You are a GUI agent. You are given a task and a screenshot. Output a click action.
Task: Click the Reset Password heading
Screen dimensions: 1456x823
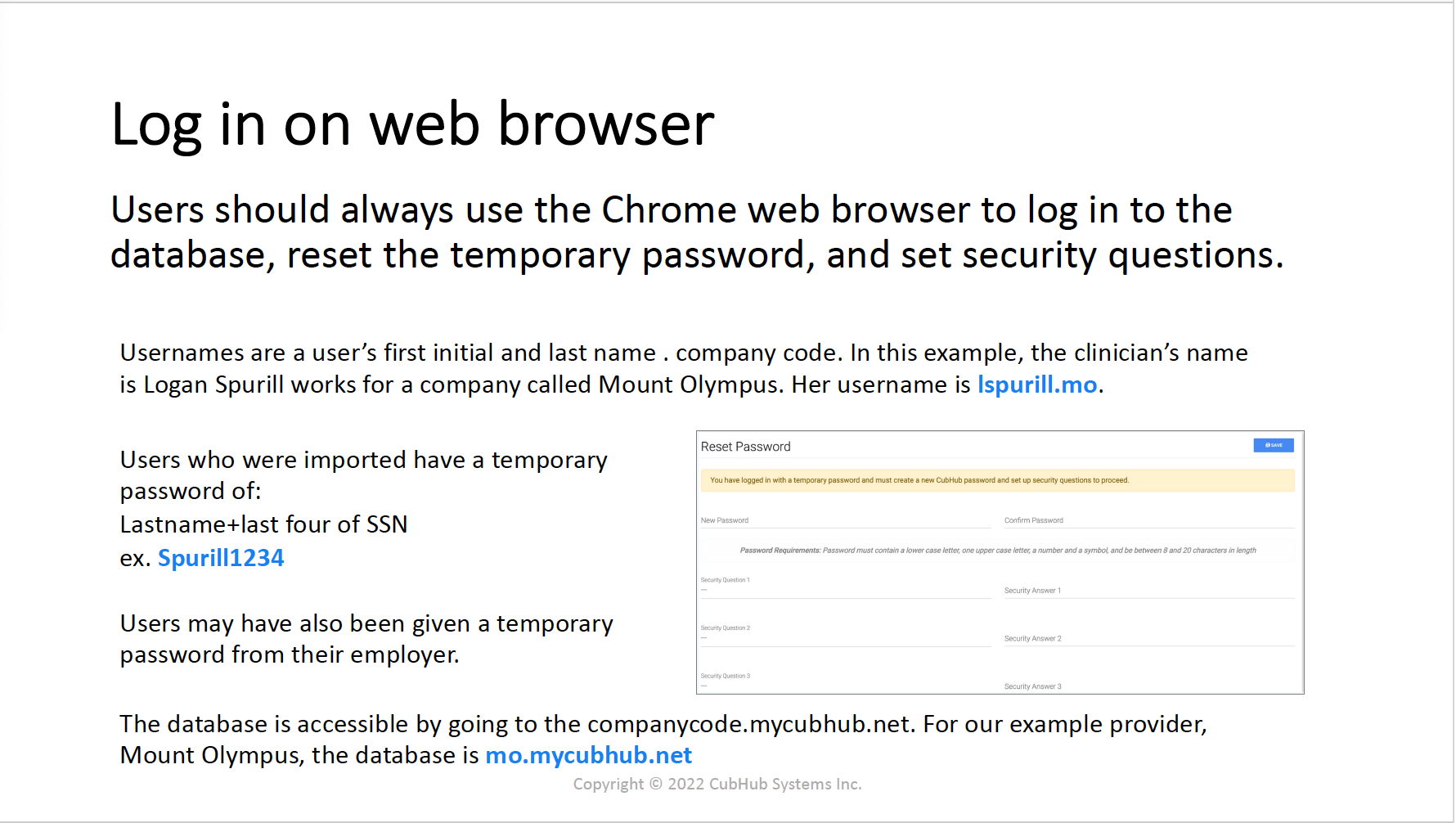pos(745,447)
